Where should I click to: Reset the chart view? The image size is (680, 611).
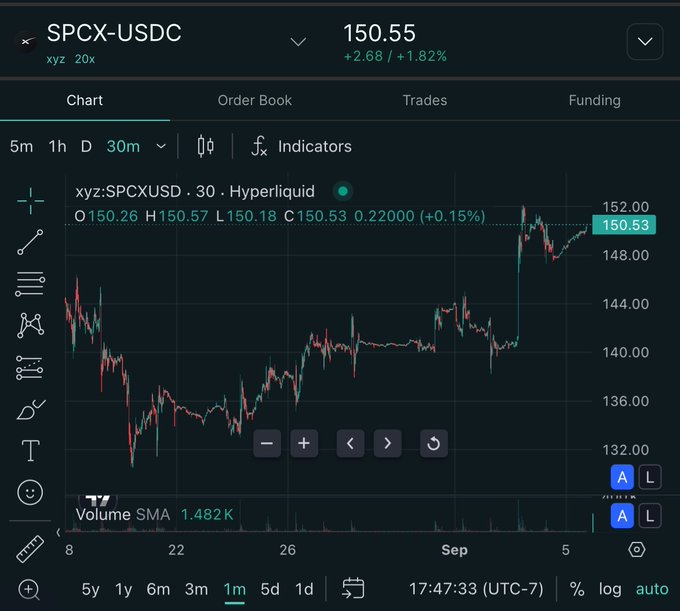434,444
